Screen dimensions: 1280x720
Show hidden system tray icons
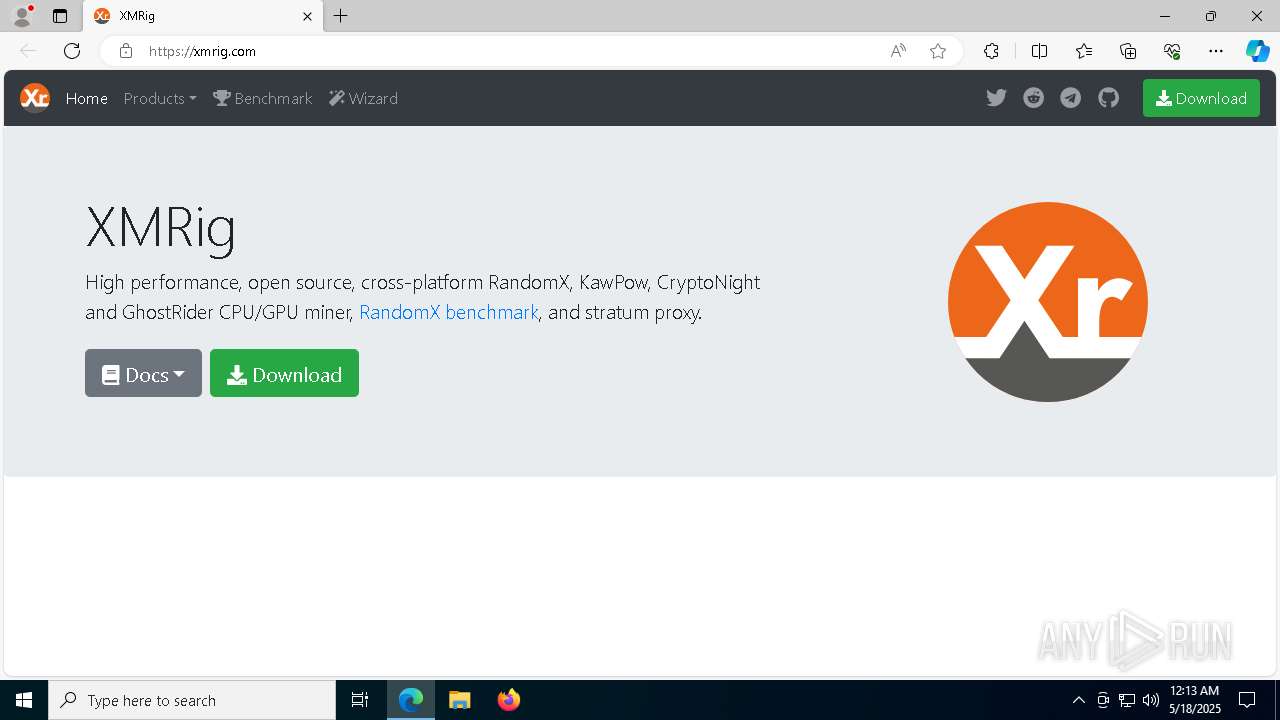(x=1078, y=700)
